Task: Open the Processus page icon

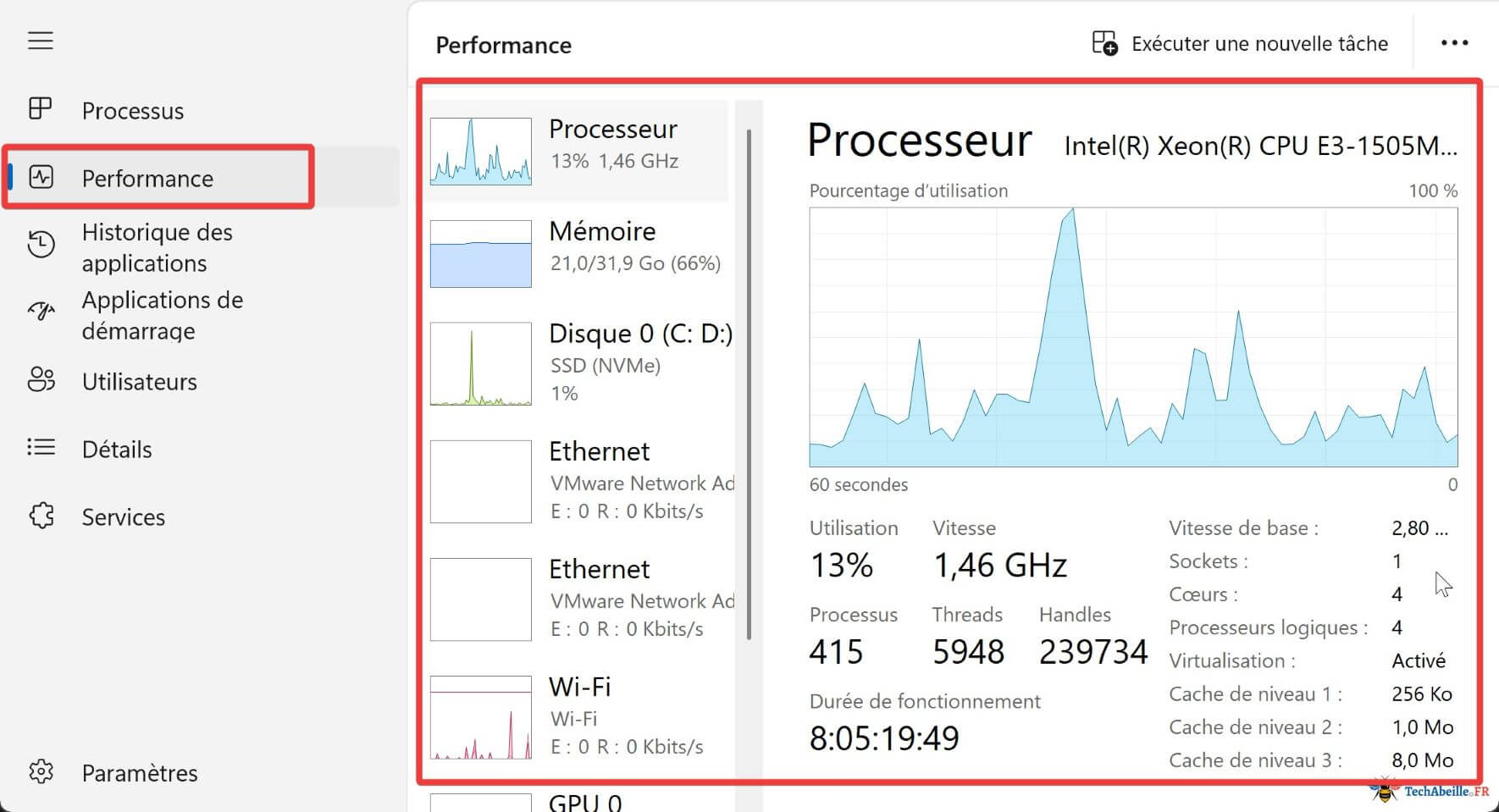Action: (40, 109)
